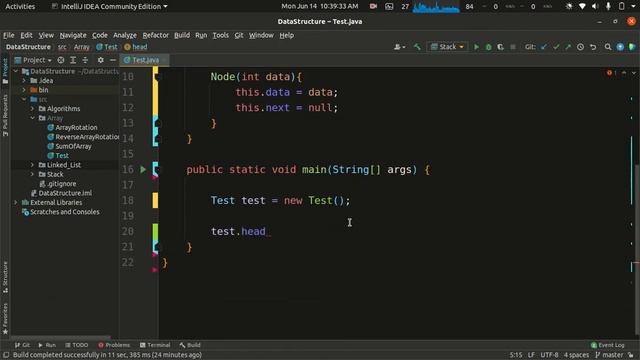Expand the bin folder
The width and height of the screenshot is (640, 360).
pos(24,90)
